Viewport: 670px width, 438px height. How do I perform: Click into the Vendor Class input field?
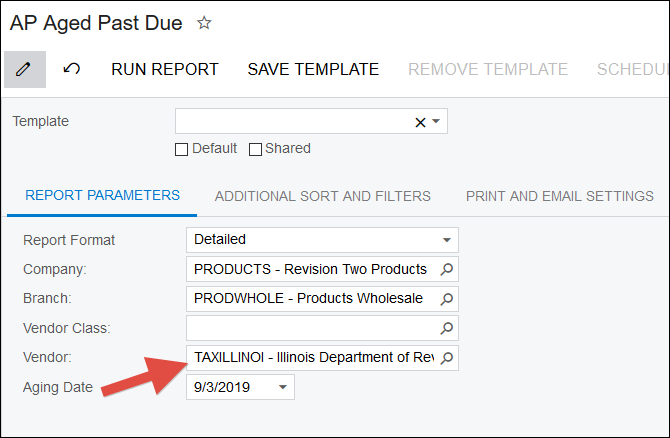point(312,328)
